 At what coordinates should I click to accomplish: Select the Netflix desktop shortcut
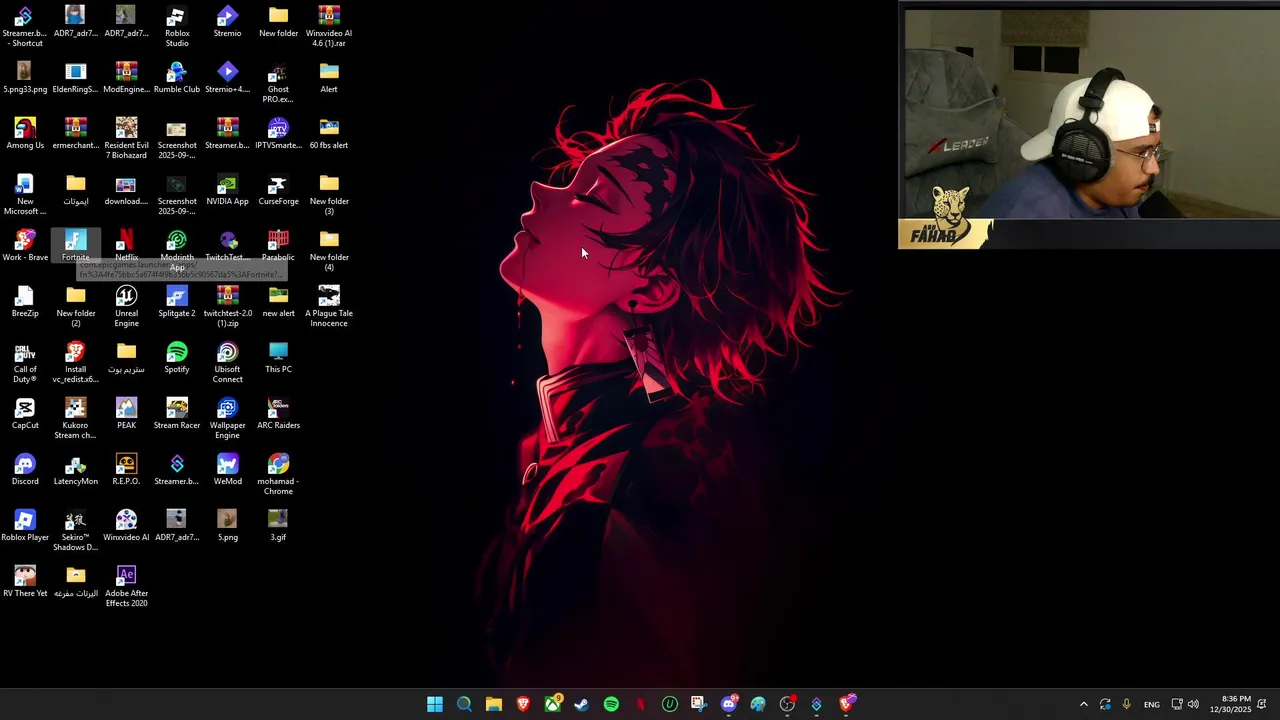(126, 246)
